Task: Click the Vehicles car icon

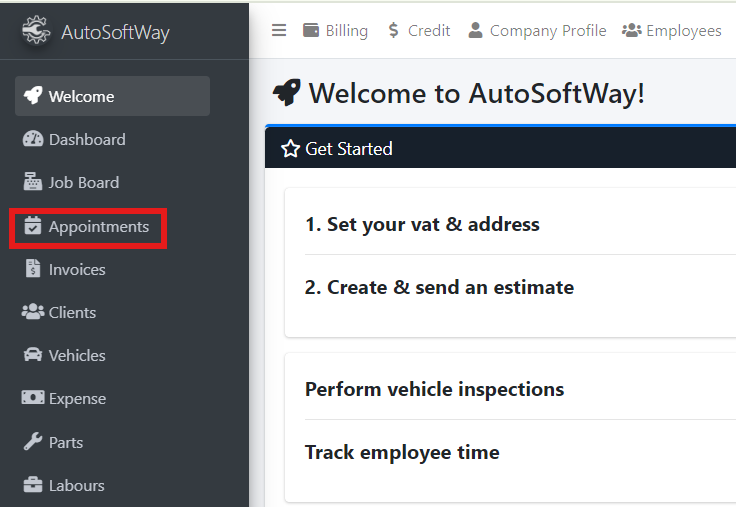Action: [33, 354]
